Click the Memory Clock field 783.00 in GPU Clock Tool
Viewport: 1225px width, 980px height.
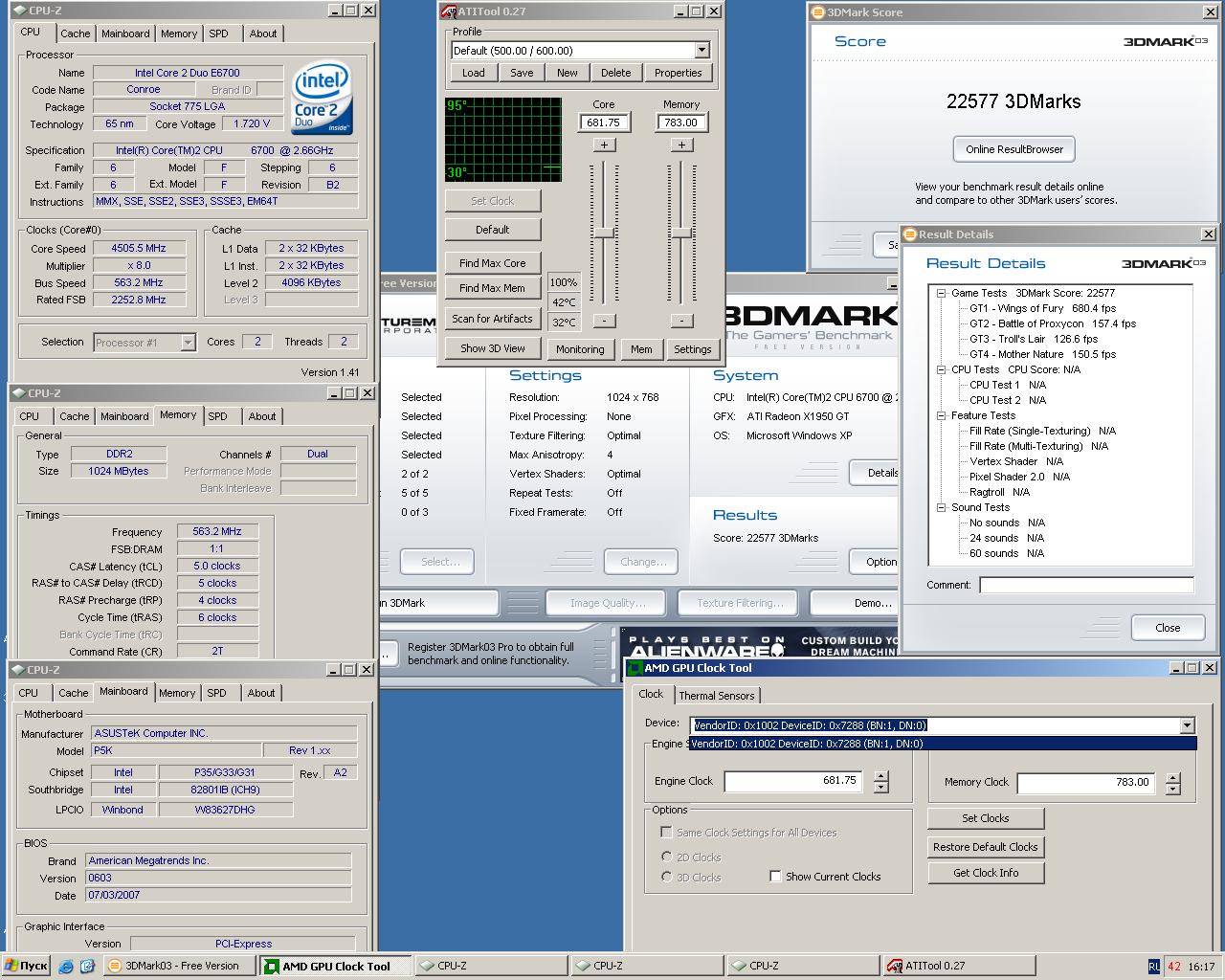click(1086, 782)
